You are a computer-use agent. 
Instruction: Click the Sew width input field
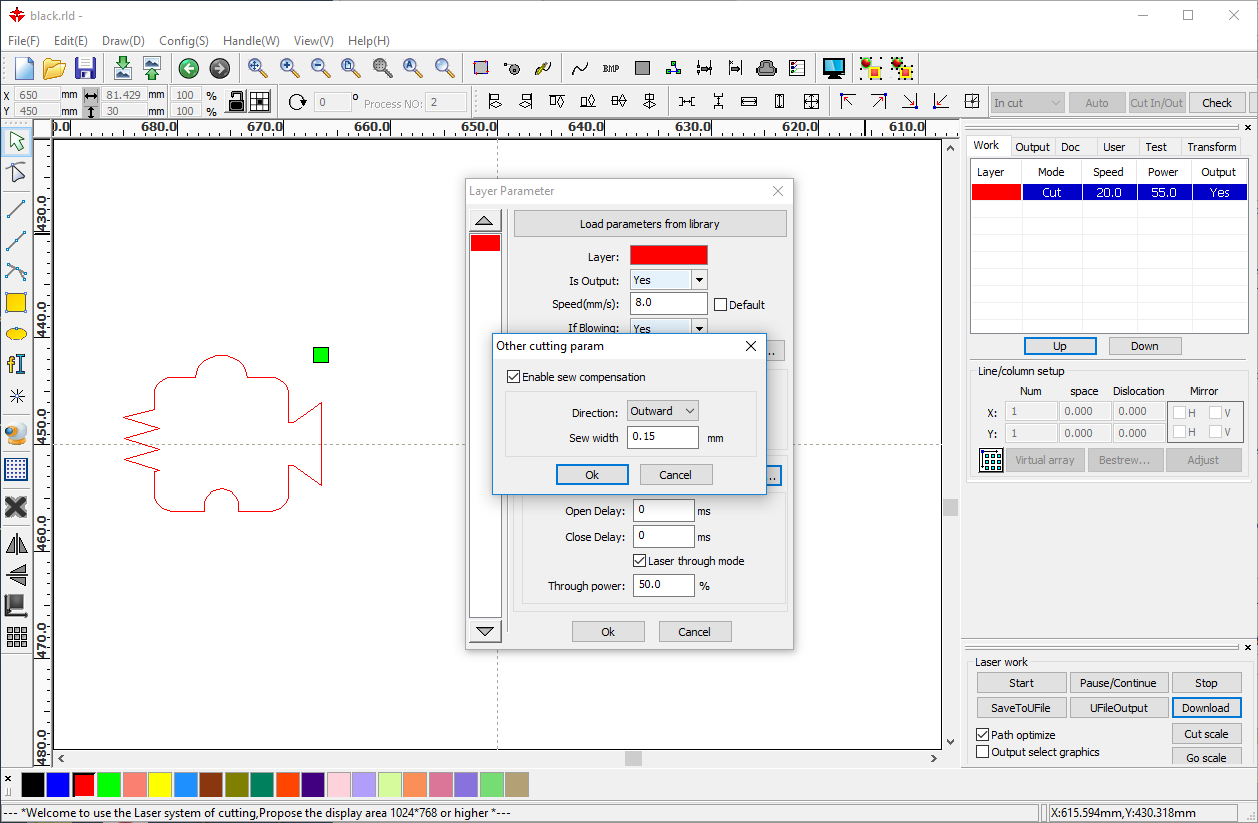662,438
